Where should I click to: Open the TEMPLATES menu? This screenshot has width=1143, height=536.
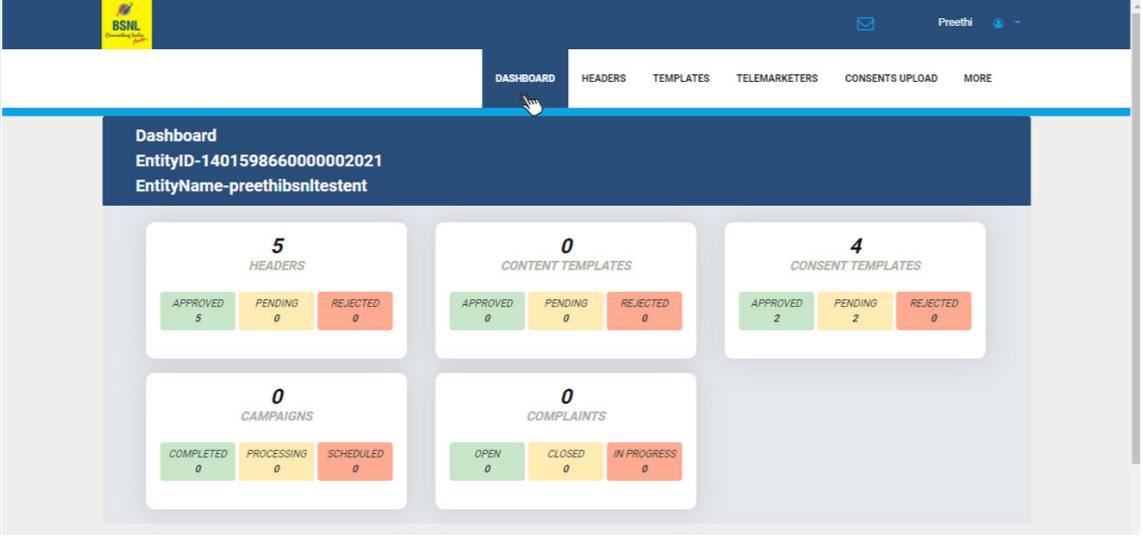[x=681, y=79]
